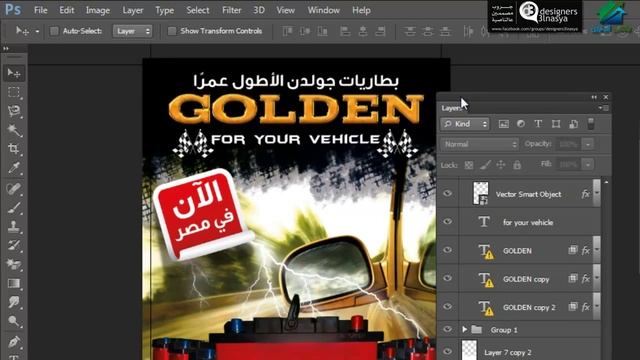Expand effects of Vector Smart Object layer
640x360 pixels.
[597, 193]
